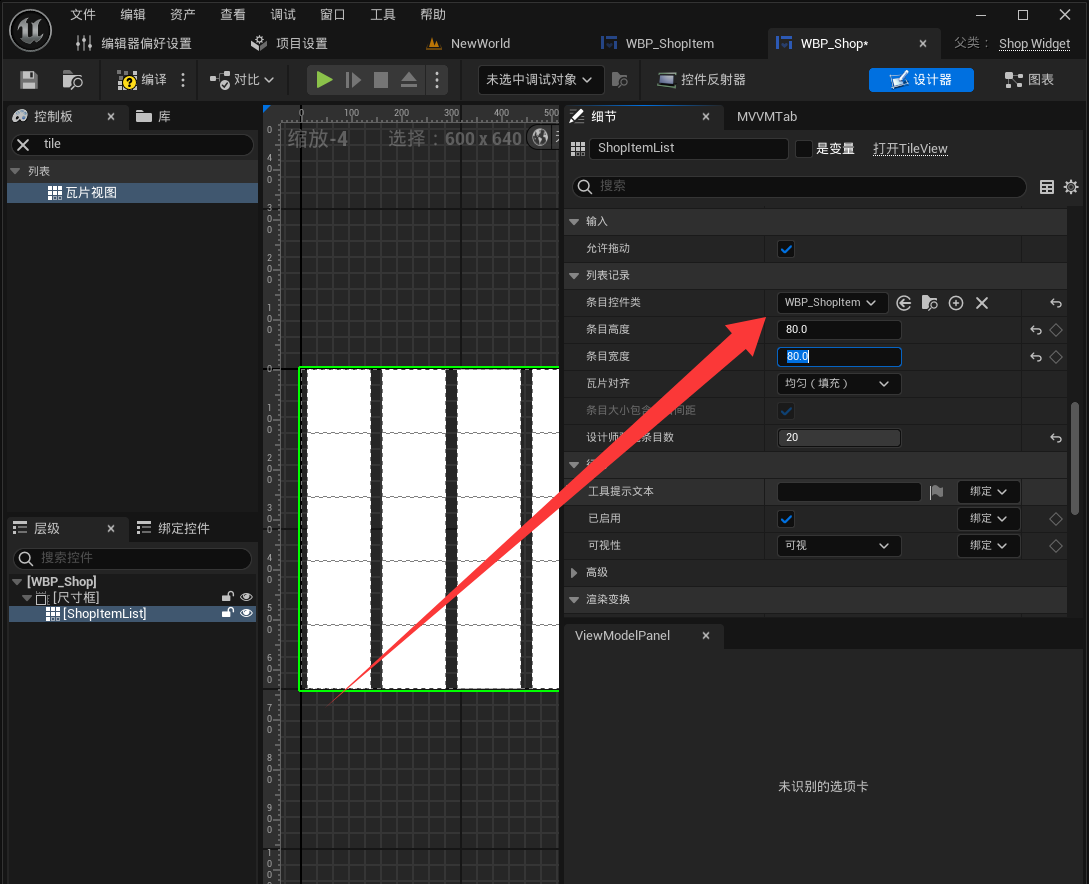Switch to the 编辑器偏好设置 tab

[133, 43]
